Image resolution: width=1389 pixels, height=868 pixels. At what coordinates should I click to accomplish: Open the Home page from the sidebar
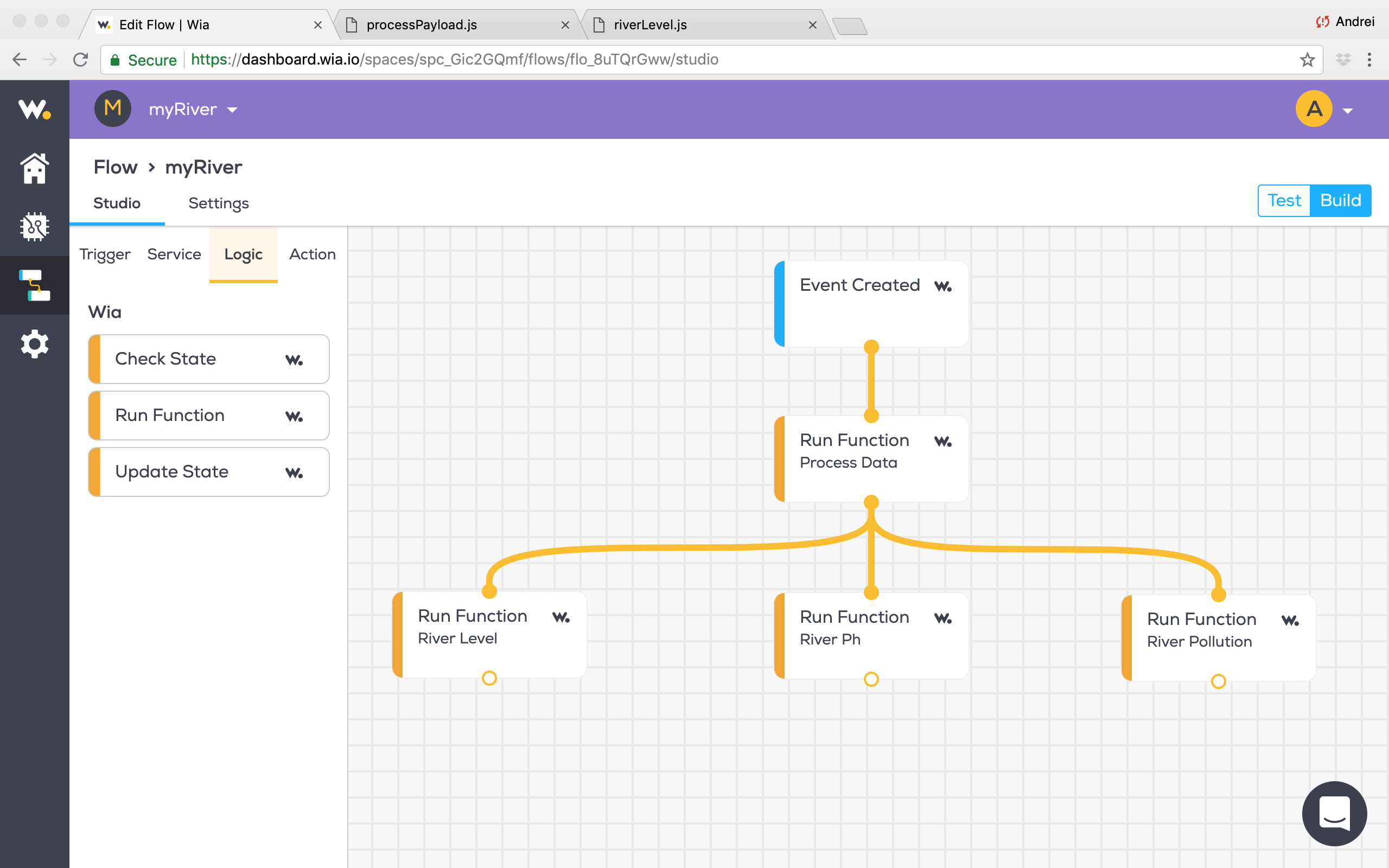[x=34, y=168]
